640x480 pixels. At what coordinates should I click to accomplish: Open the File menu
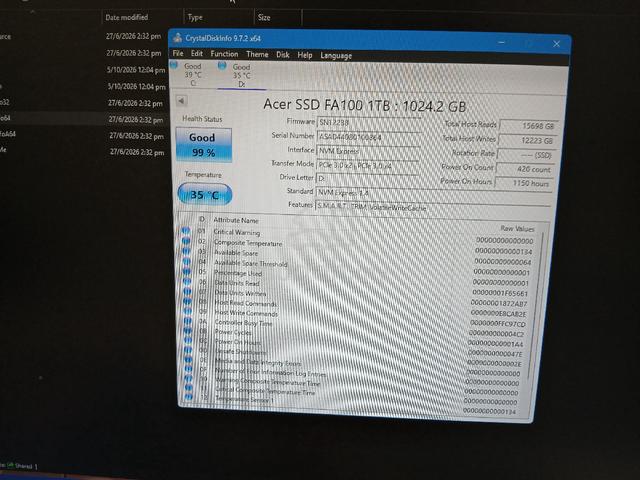tap(178, 53)
